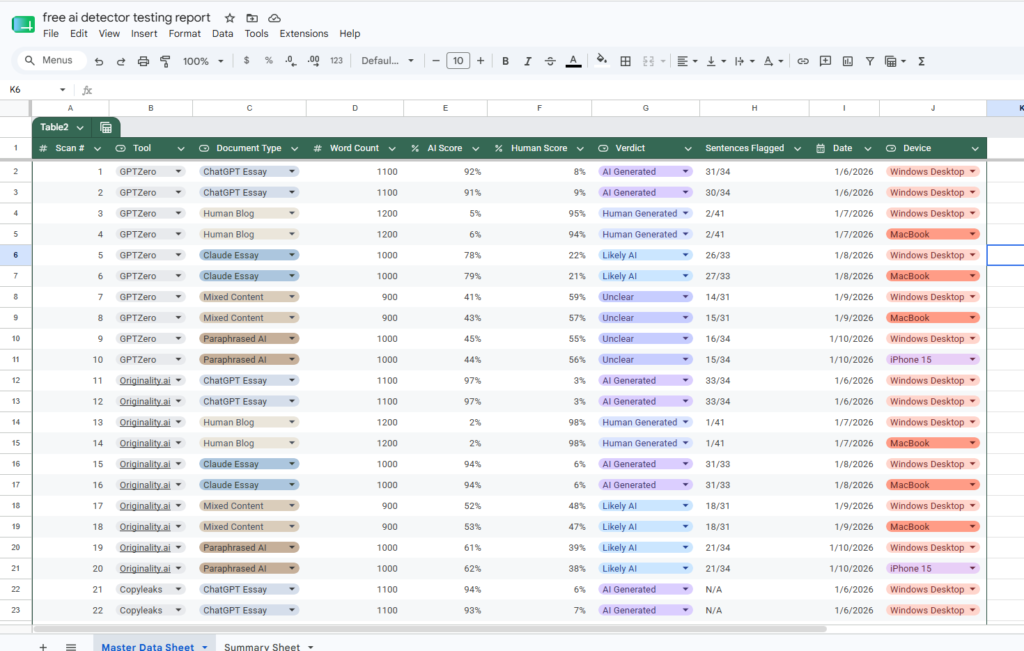Toggle Strikethrough formatting
The width and height of the screenshot is (1024, 651).
click(x=550, y=61)
